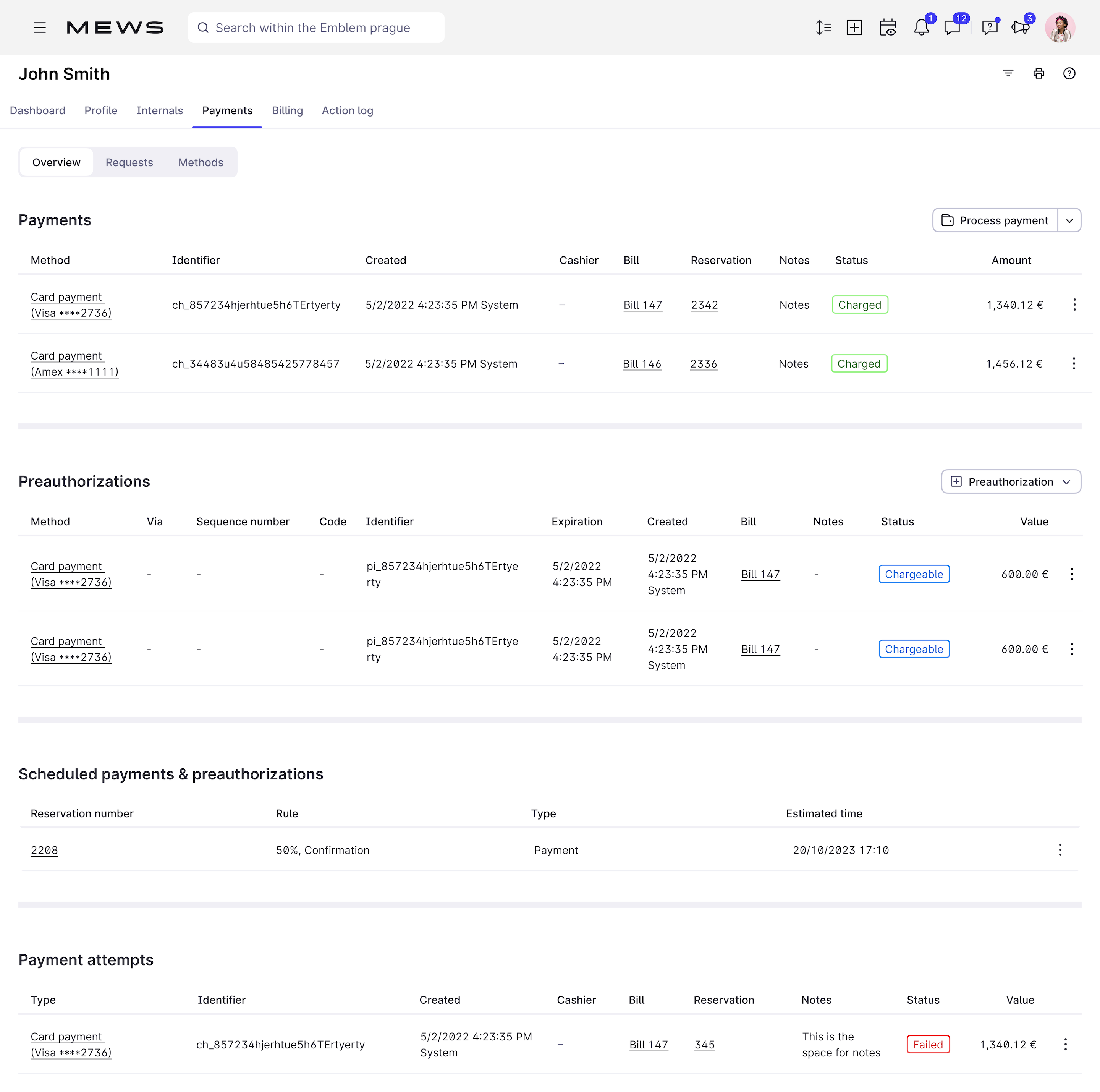
Task: Open reservation 2342 link
Action: coord(704,305)
